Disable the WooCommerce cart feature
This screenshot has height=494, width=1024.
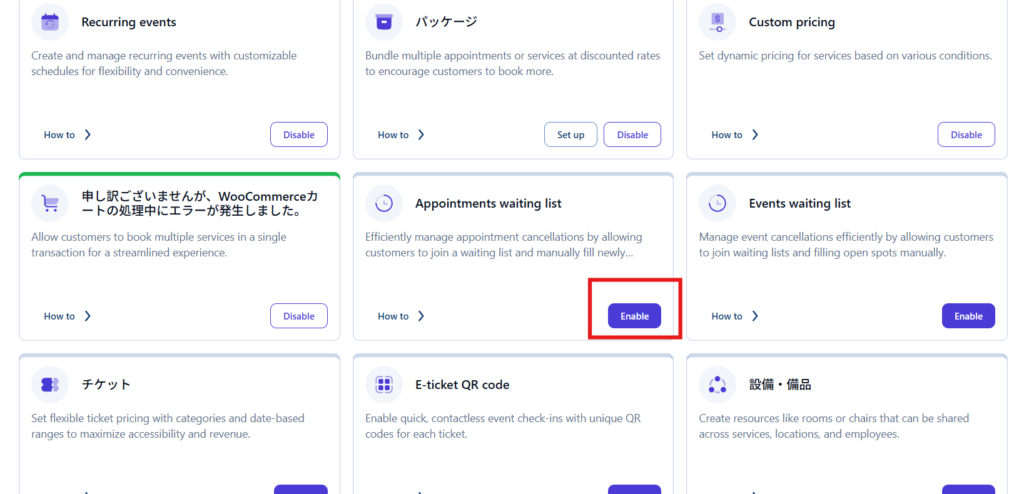pos(299,316)
